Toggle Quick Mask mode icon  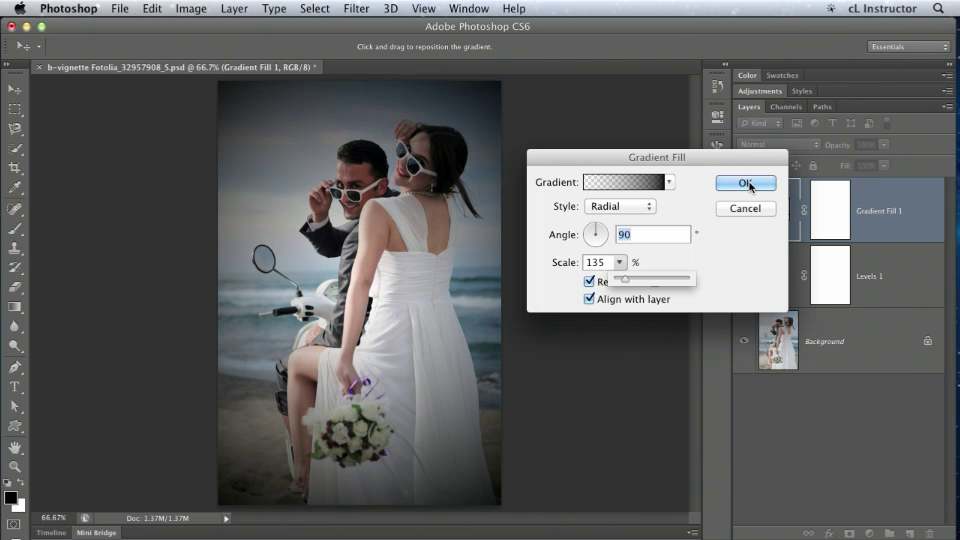[x=14, y=525]
